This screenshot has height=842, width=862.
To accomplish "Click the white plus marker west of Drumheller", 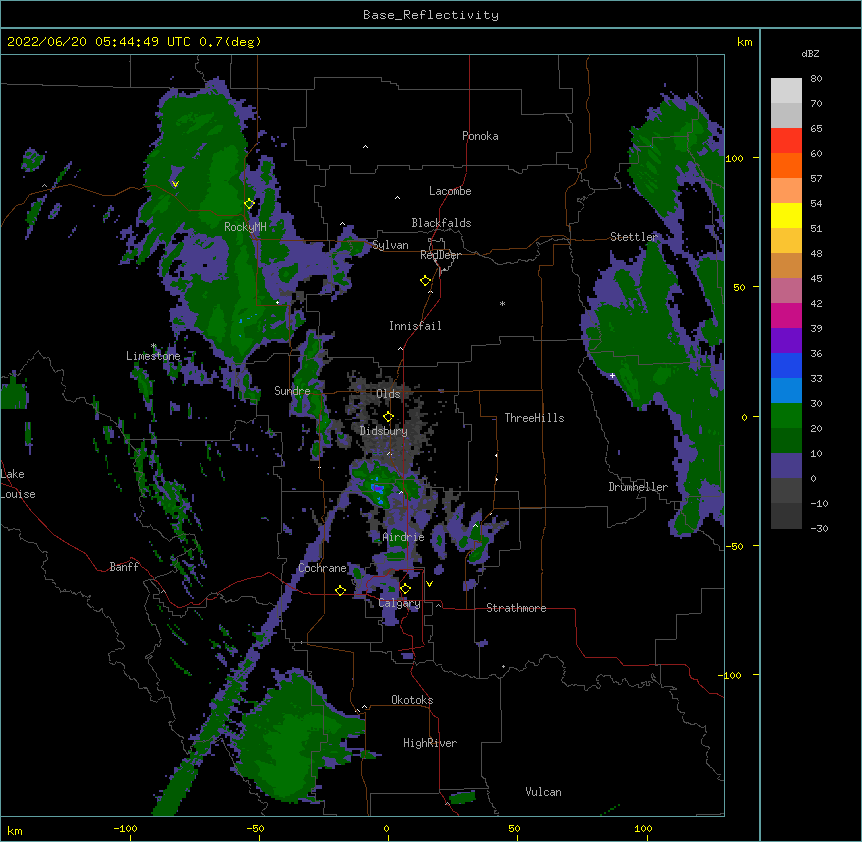I will point(612,375).
